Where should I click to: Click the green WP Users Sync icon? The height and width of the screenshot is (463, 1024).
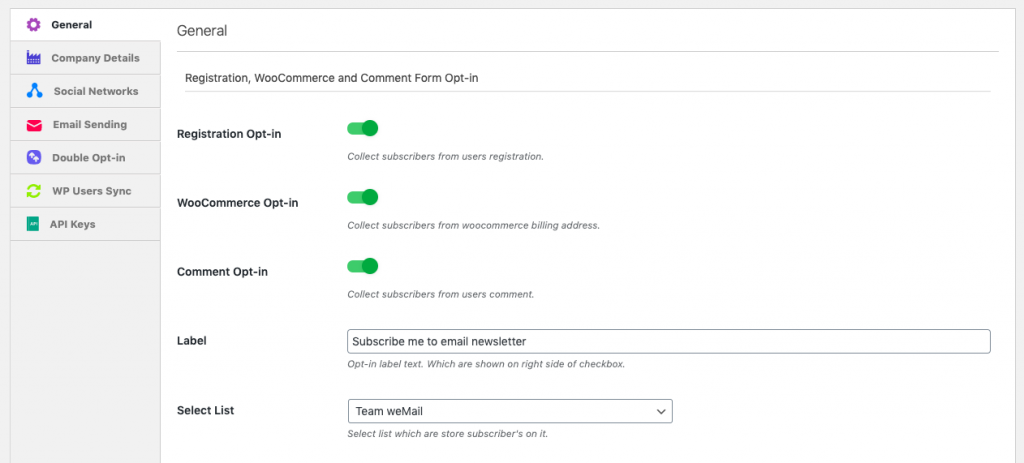34,191
